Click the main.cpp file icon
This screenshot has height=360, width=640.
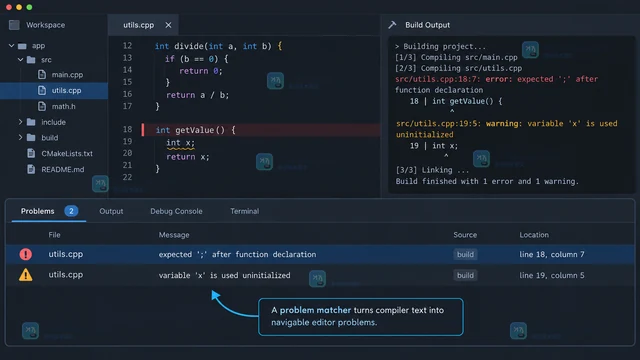pyautogui.click(x=42, y=74)
